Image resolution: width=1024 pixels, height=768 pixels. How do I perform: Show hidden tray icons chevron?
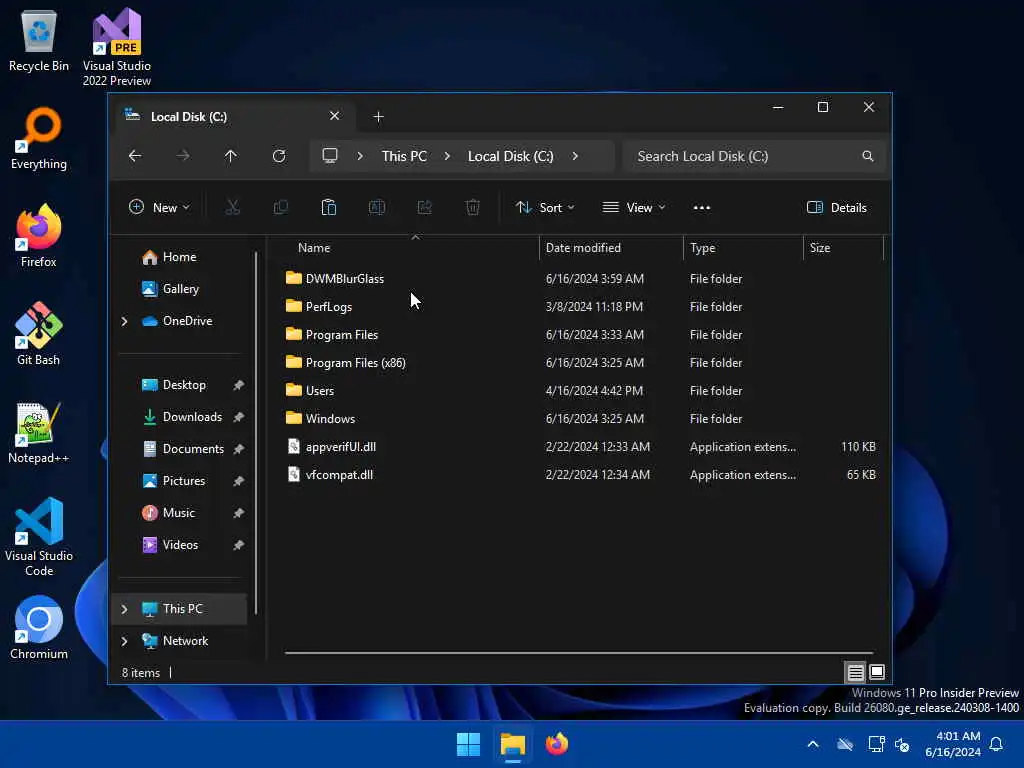pos(813,744)
